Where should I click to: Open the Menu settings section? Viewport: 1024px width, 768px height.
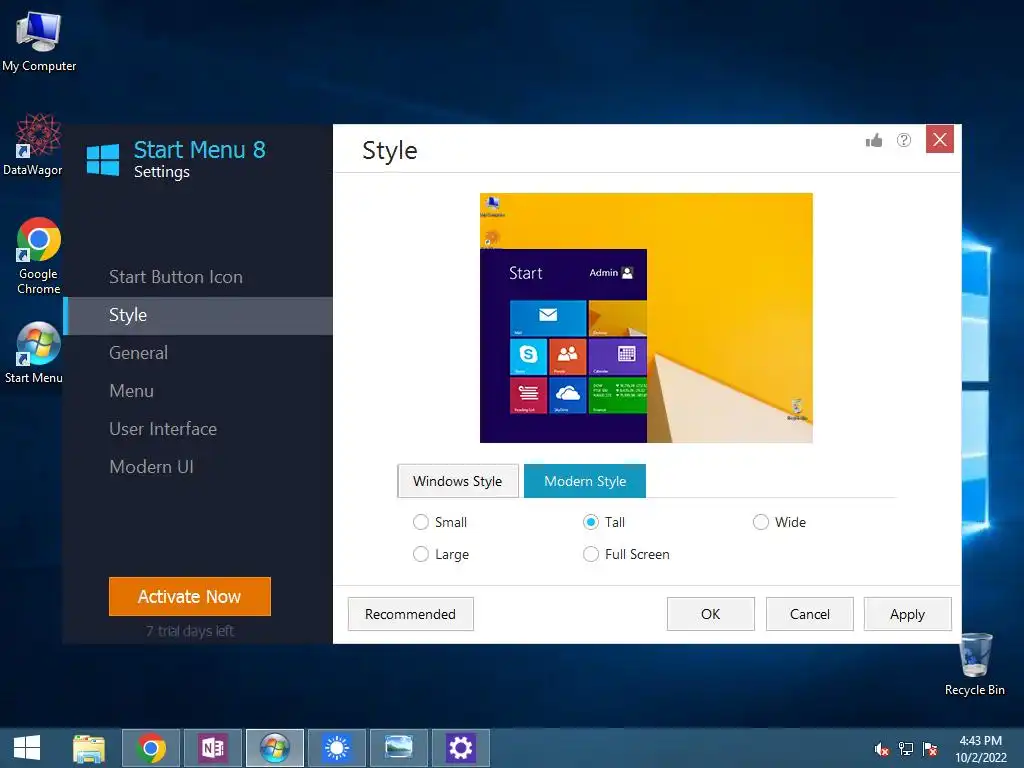coord(198,391)
